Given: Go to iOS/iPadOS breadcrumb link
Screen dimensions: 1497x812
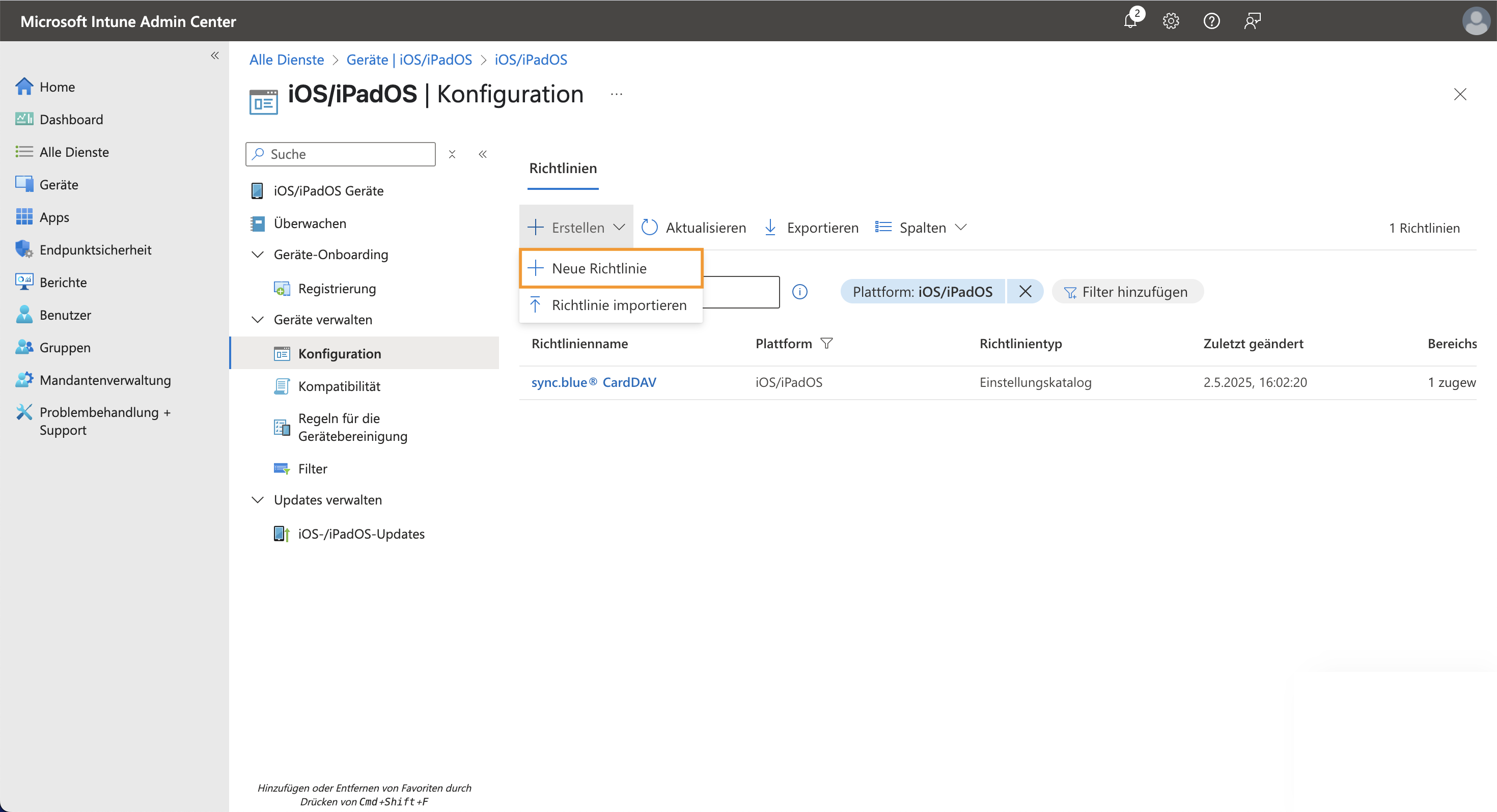Looking at the screenshot, I should pos(531,59).
